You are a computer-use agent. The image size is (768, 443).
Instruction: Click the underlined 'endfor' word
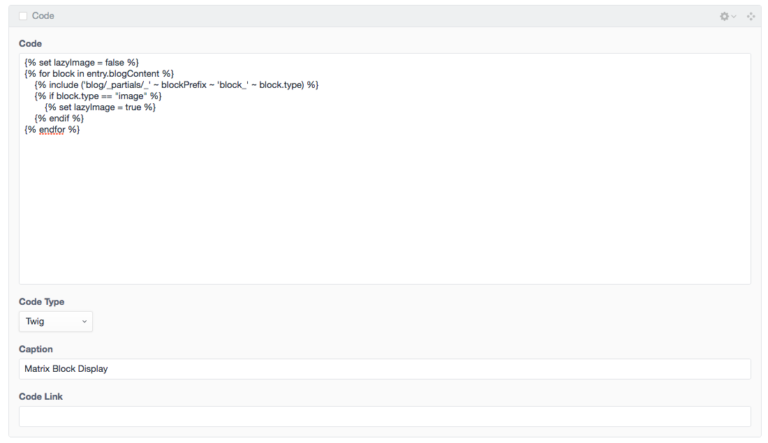pos(52,129)
